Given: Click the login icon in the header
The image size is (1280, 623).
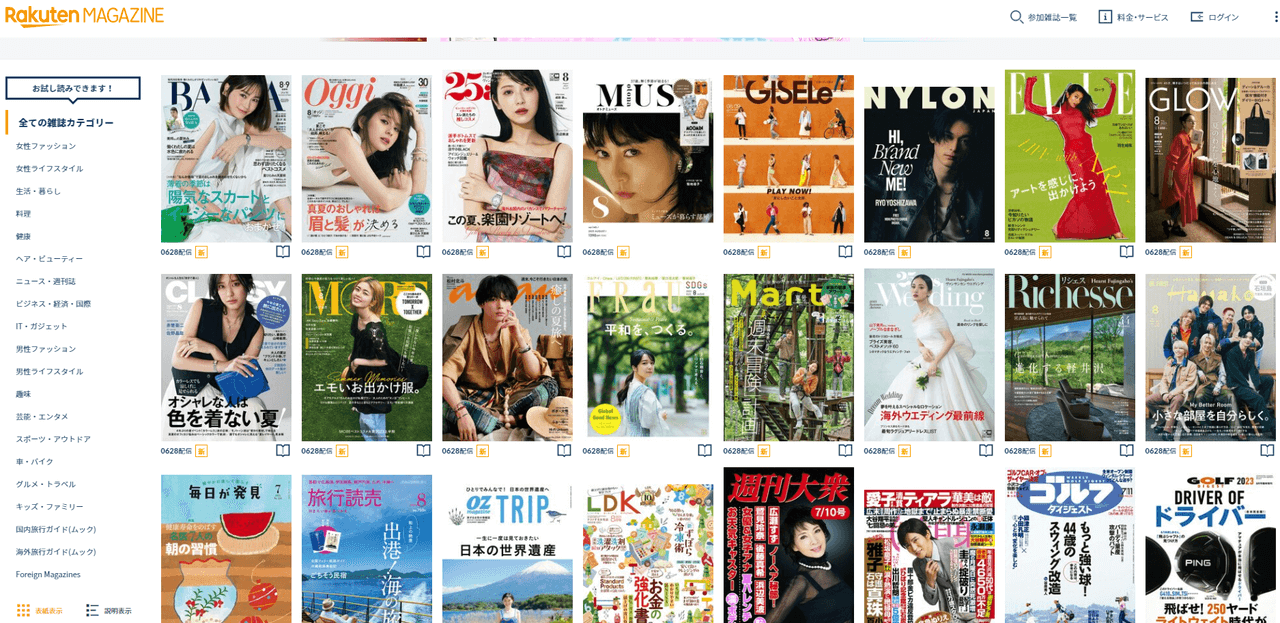Looking at the screenshot, I should (1196, 17).
